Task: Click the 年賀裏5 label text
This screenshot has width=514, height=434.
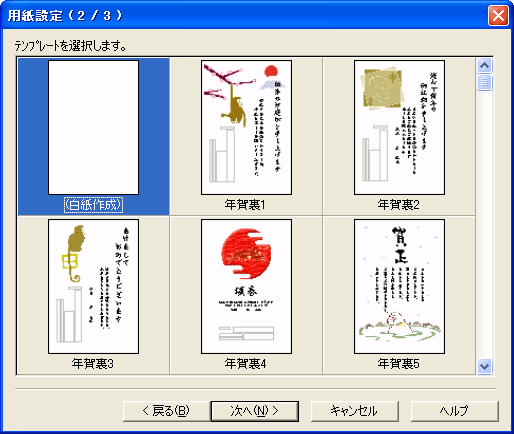Action: tap(399, 364)
